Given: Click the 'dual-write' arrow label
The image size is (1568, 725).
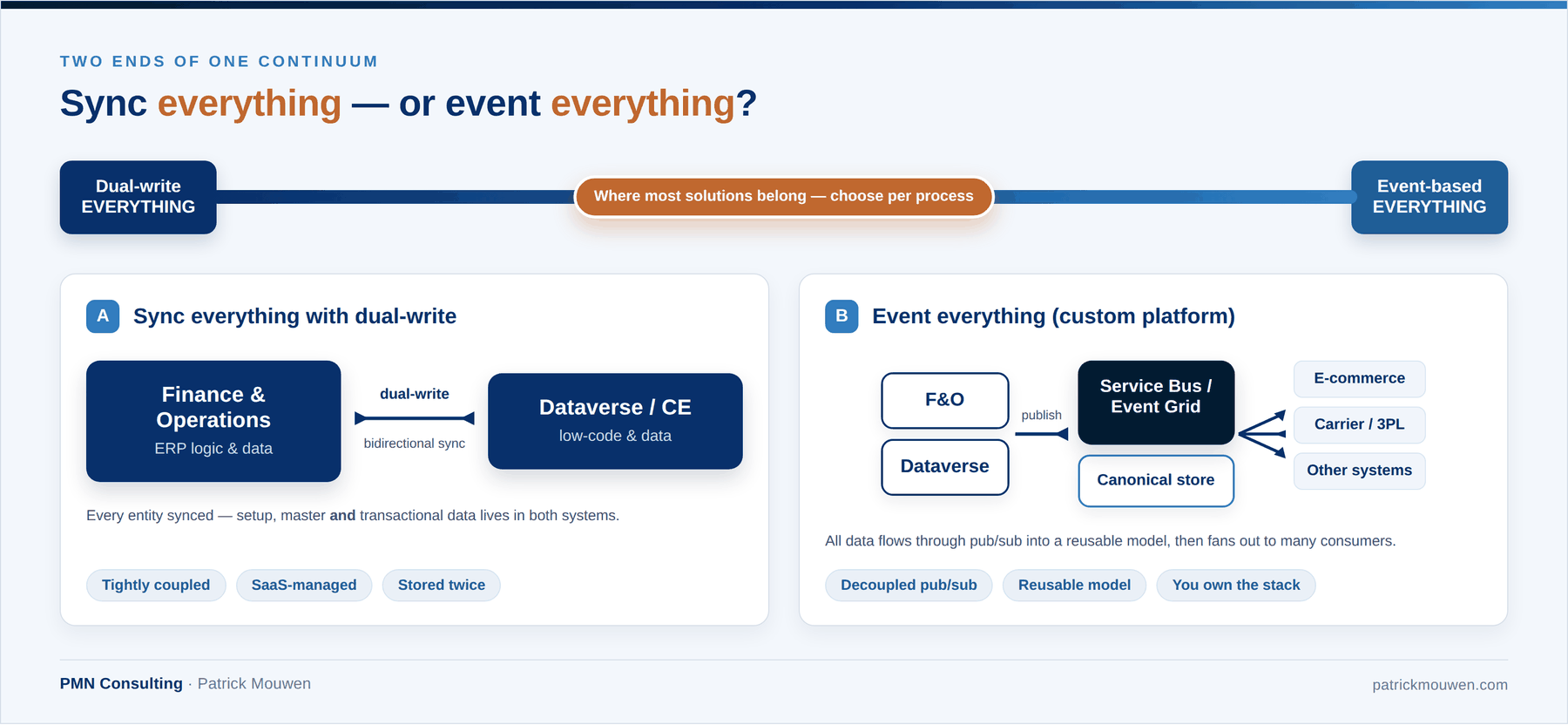Looking at the screenshot, I should pos(415,394).
